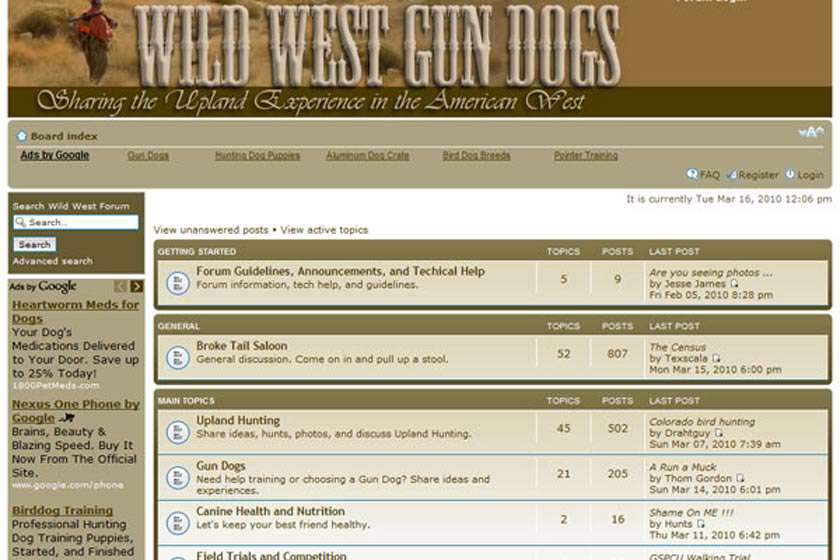The height and width of the screenshot is (560, 840).
Task: Open Advanced search link
Action: [x=52, y=261]
